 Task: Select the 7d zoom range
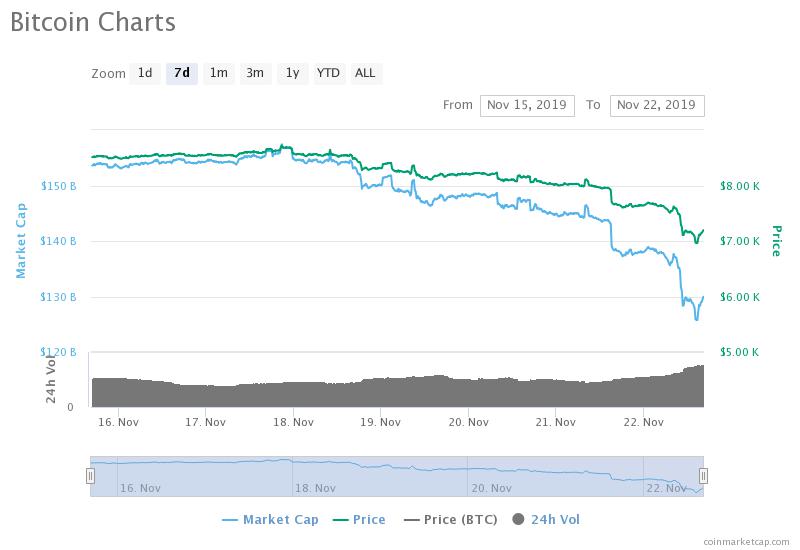tap(182, 73)
